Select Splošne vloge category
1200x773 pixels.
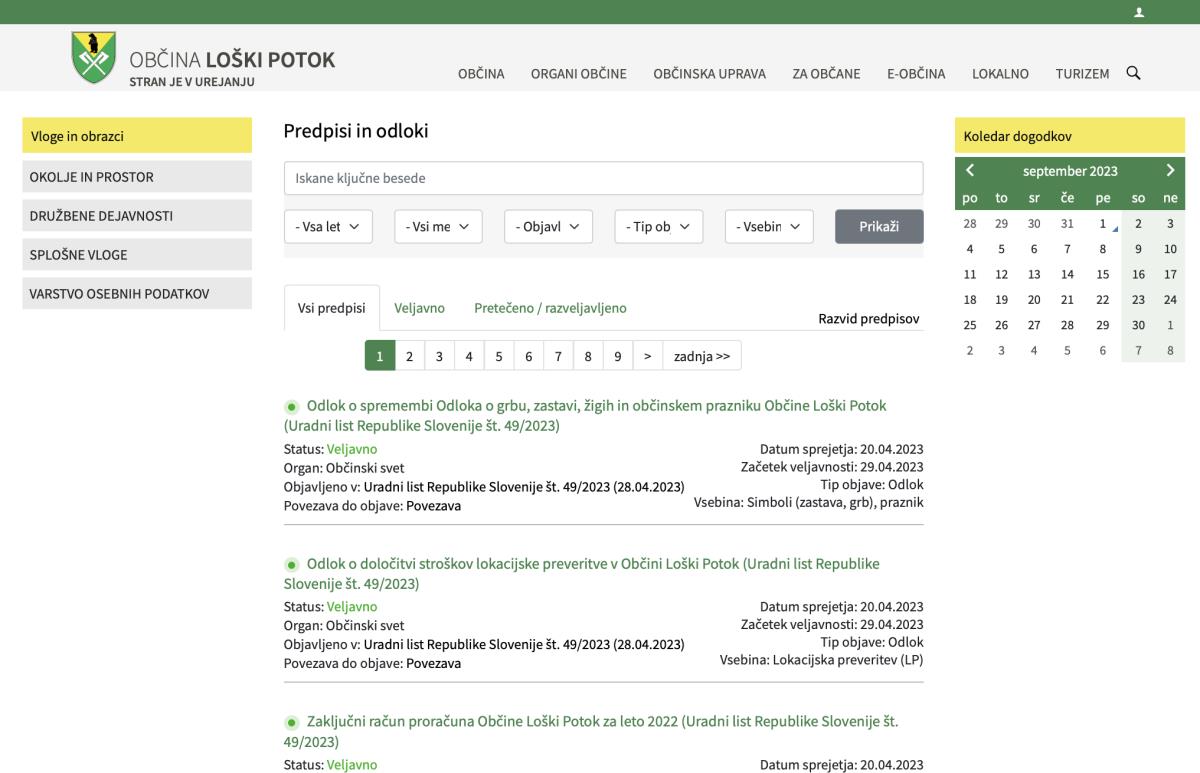pyautogui.click(x=137, y=254)
